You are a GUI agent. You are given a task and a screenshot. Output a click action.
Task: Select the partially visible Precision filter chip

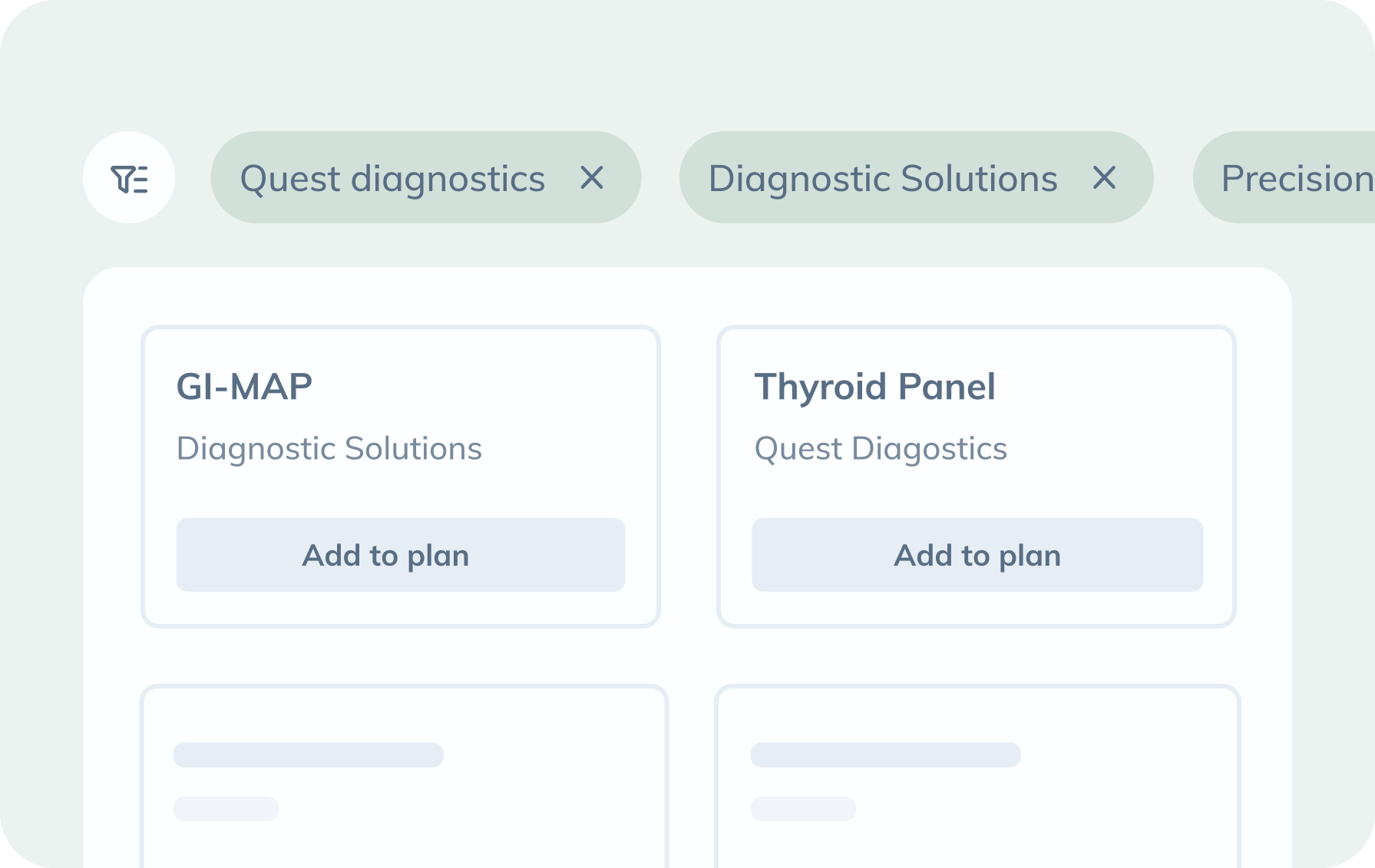[1284, 177]
